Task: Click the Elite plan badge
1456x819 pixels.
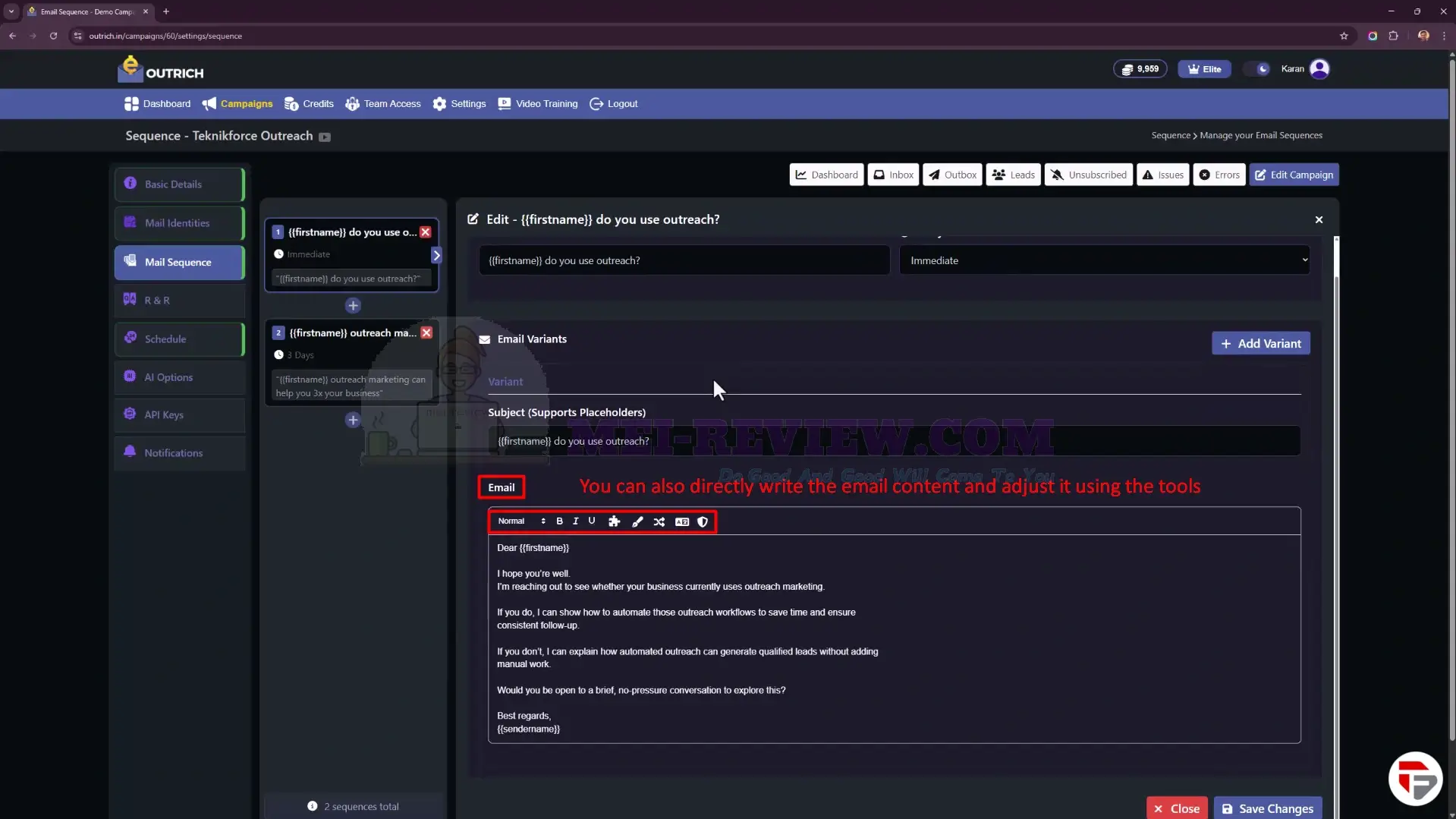Action: pyautogui.click(x=1204, y=69)
